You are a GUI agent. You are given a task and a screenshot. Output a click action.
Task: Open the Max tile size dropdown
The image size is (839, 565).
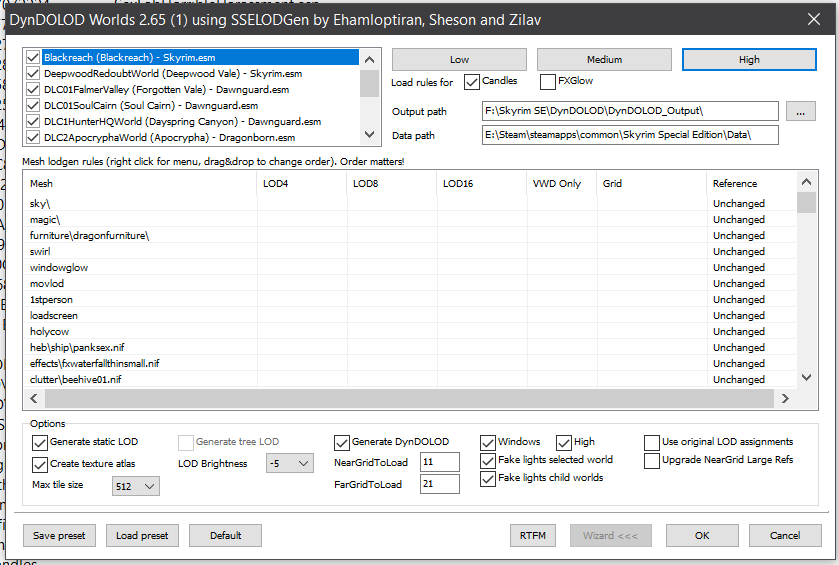point(135,486)
